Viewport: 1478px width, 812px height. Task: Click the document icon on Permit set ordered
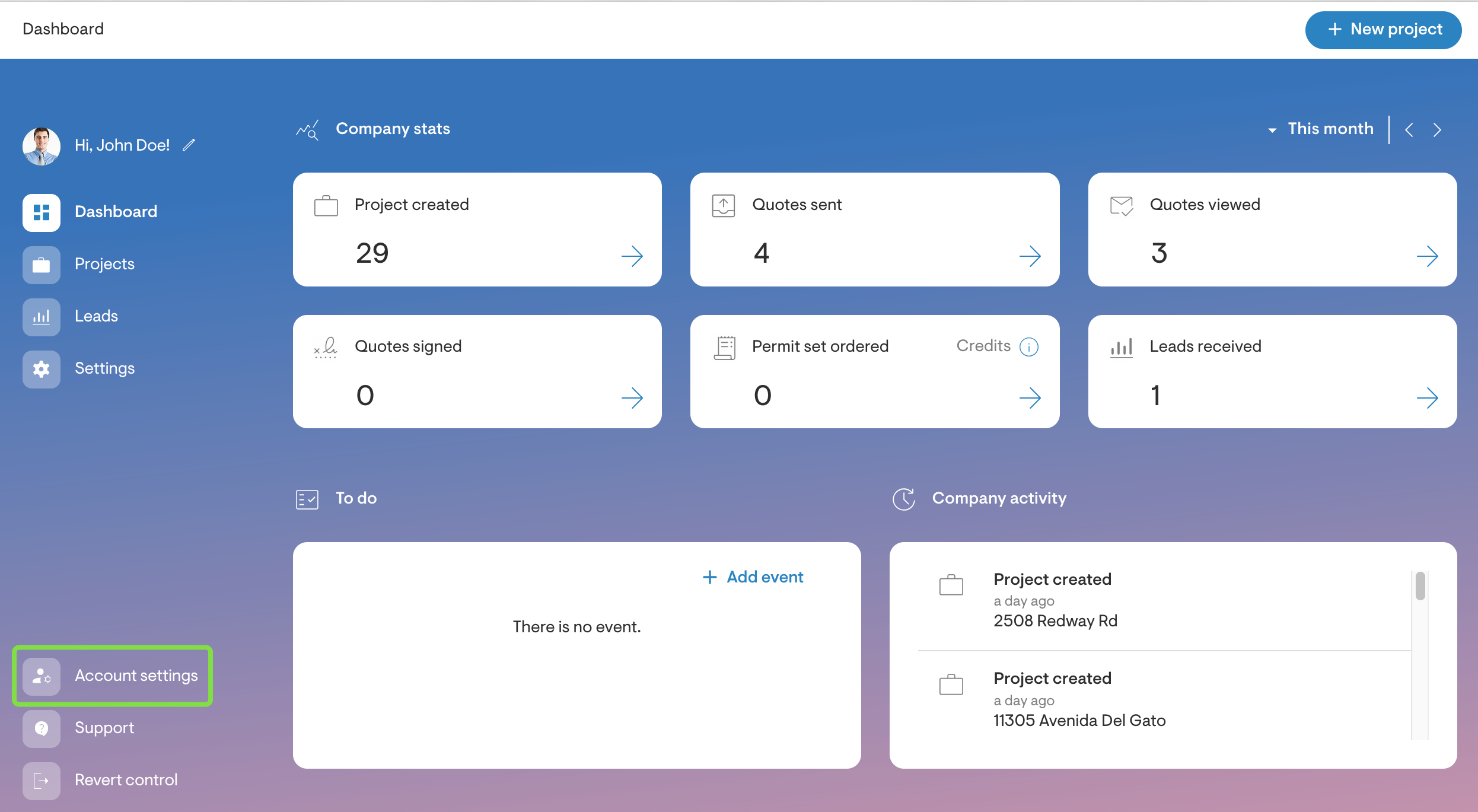[724, 348]
